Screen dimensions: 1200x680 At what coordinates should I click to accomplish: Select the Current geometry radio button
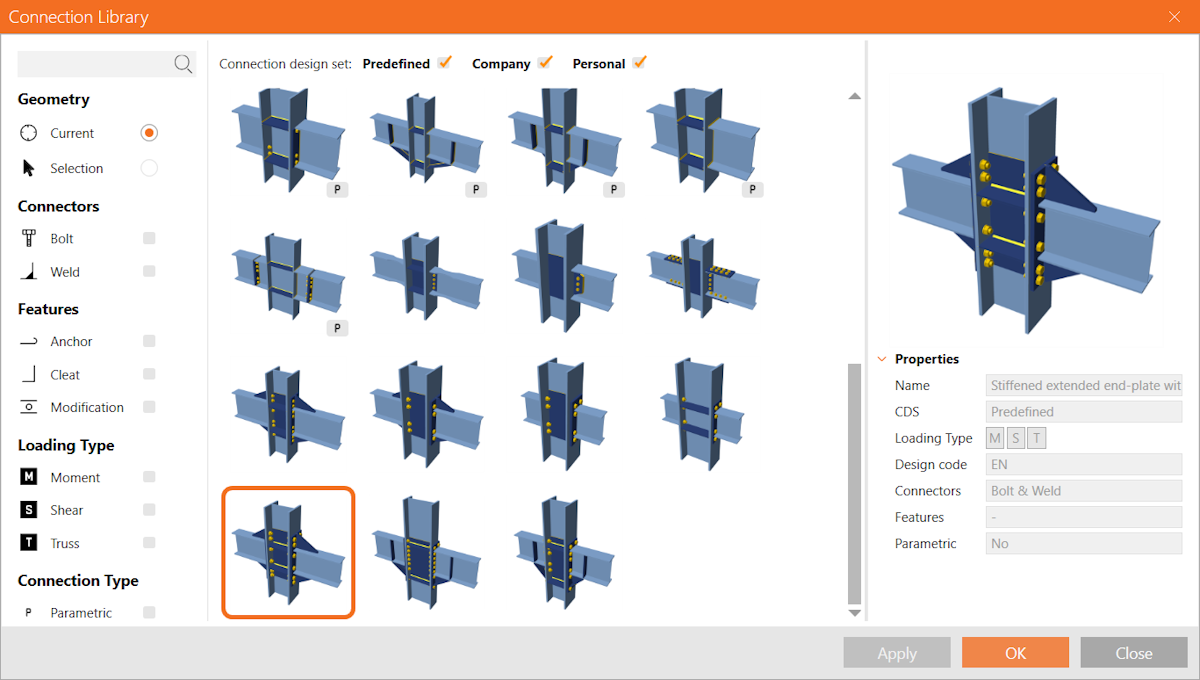pos(149,133)
